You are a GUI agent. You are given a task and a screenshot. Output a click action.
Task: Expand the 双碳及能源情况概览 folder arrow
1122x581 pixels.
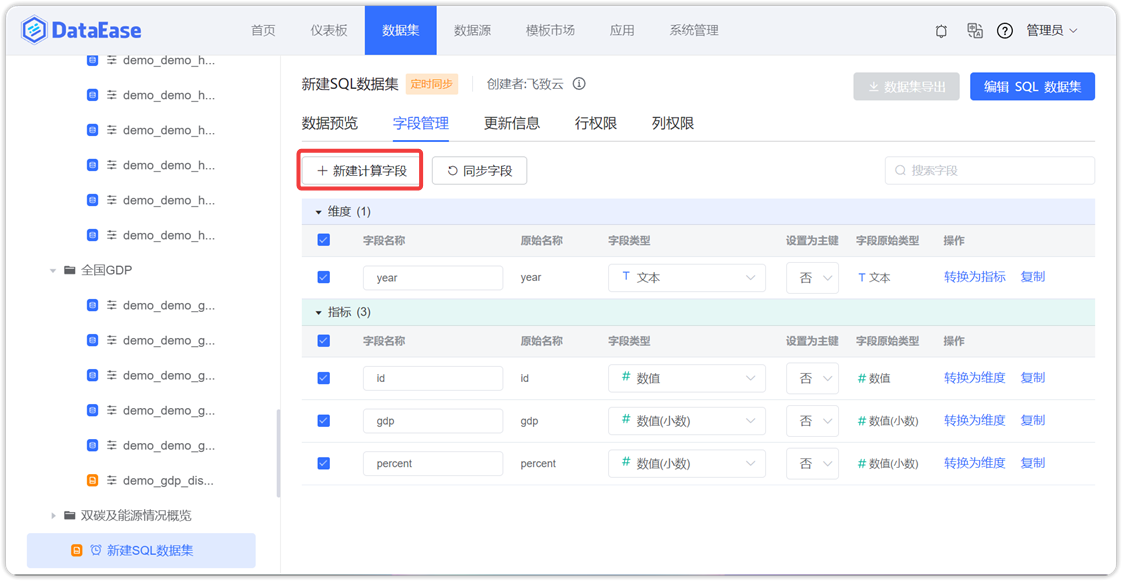[x=53, y=515]
